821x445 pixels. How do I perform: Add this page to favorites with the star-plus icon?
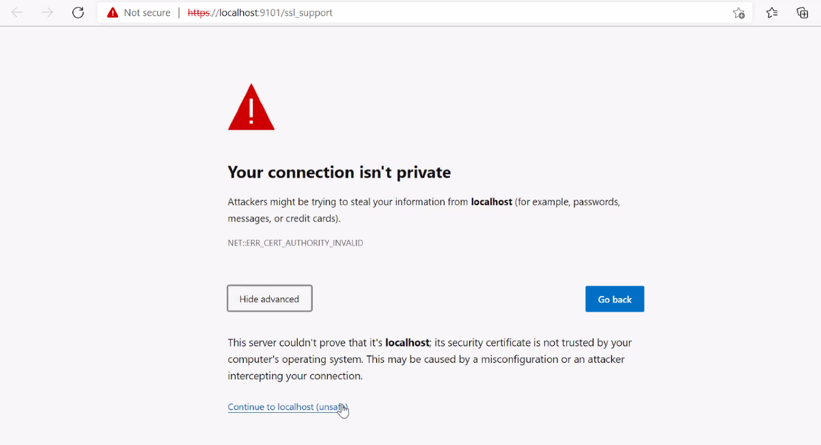click(x=738, y=13)
